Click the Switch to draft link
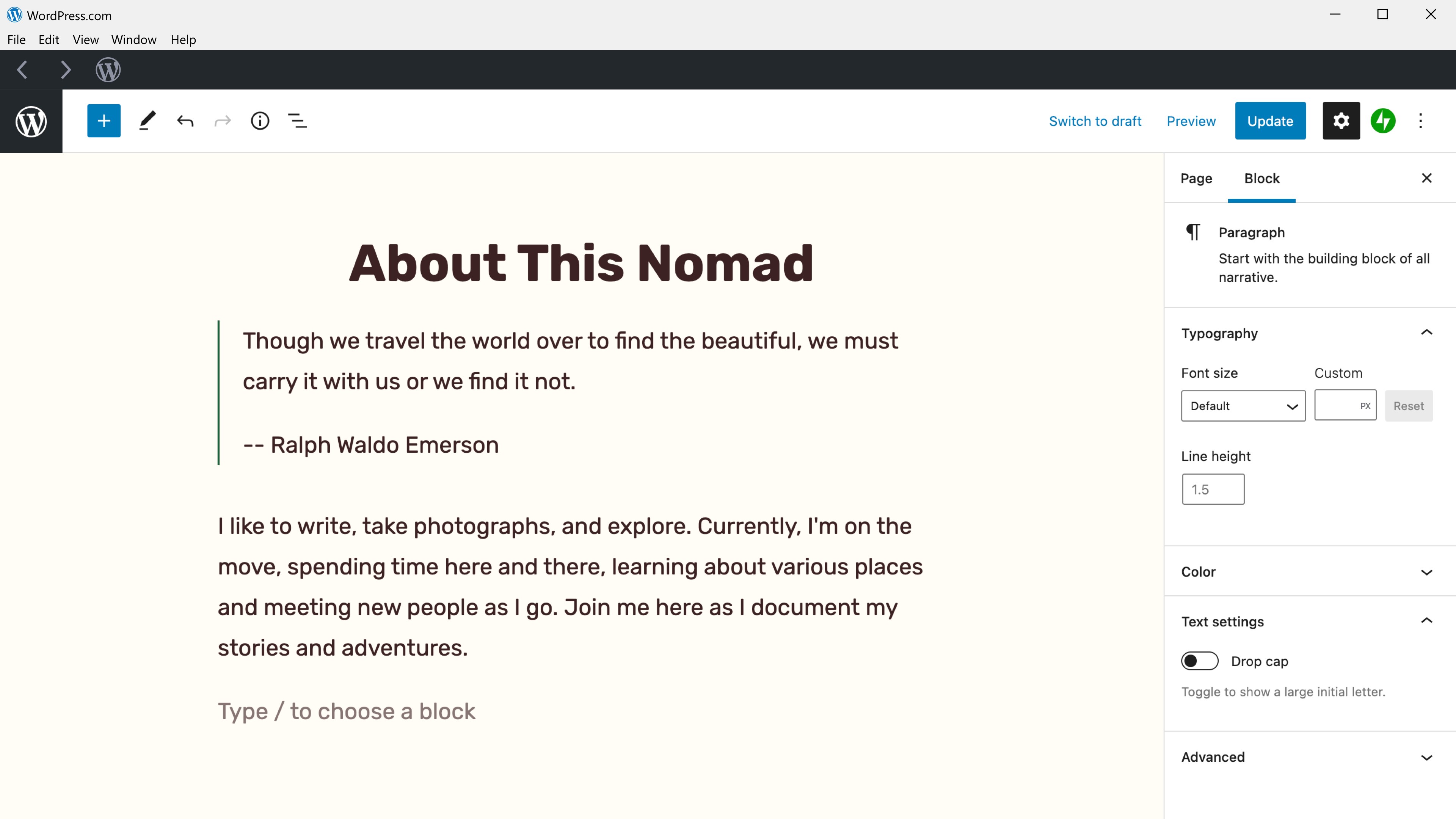This screenshot has width=1456, height=819. point(1095,121)
